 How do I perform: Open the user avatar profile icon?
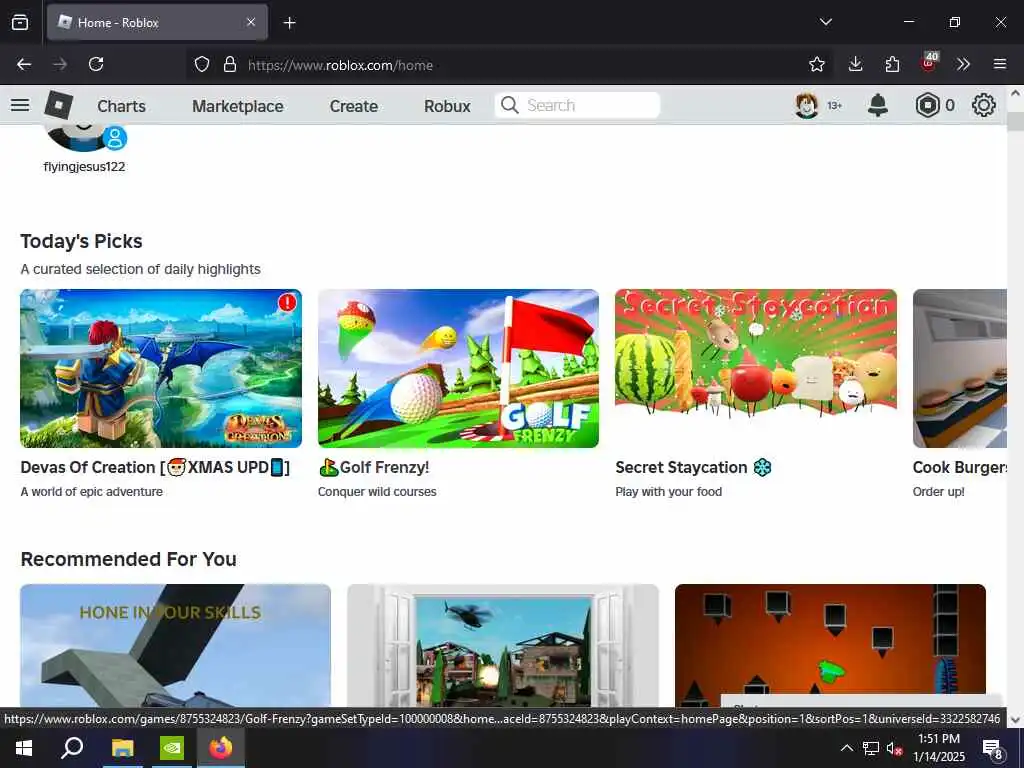pos(807,105)
